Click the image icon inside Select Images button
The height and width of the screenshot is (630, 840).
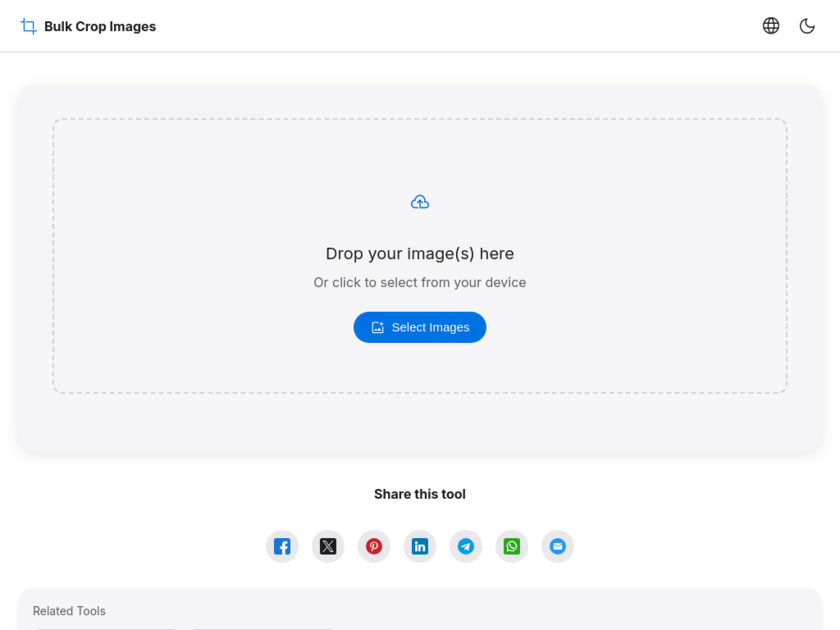click(378, 327)
